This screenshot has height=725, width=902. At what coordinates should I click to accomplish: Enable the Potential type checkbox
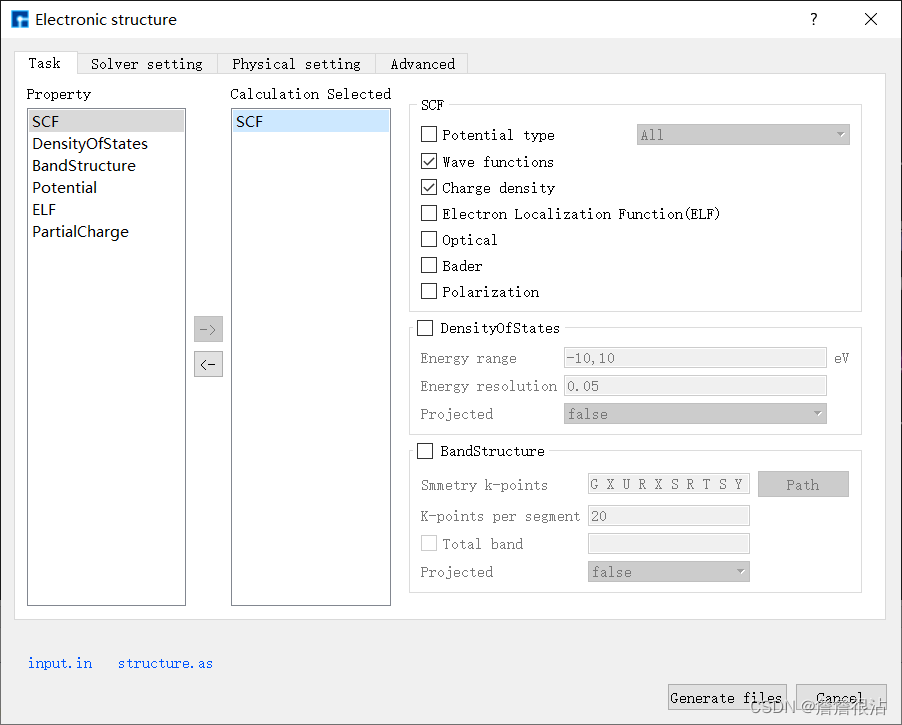coord(429,134)
